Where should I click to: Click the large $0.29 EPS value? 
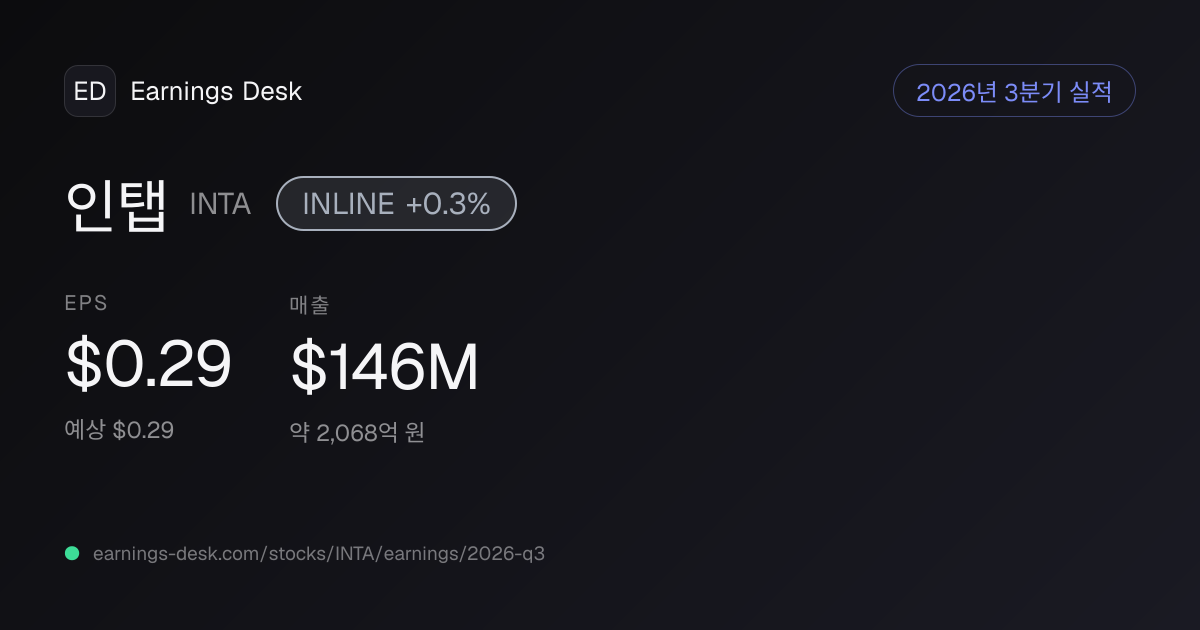coord(148,365)
